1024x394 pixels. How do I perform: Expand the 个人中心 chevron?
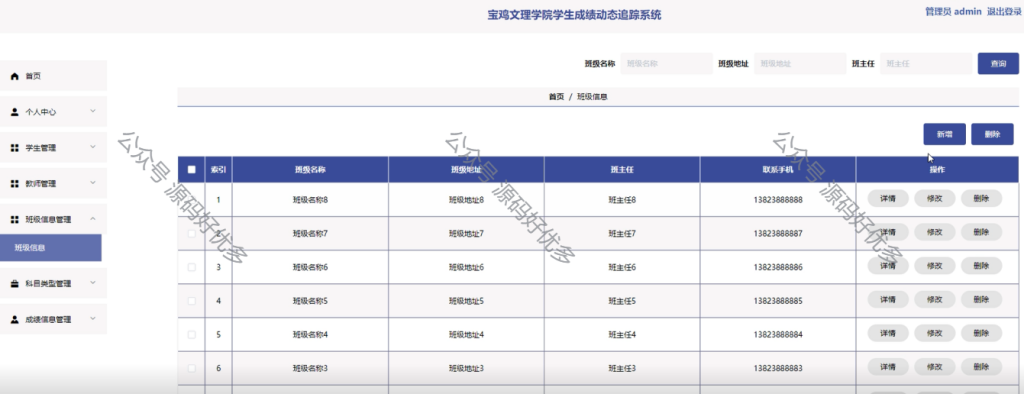93,111
